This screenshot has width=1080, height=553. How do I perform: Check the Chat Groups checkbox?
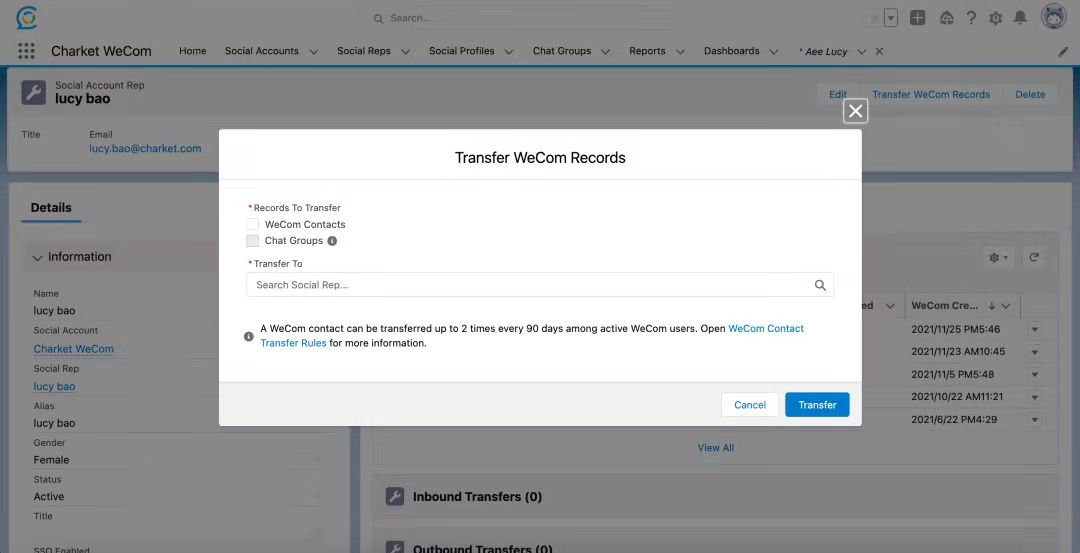(253, 241)
